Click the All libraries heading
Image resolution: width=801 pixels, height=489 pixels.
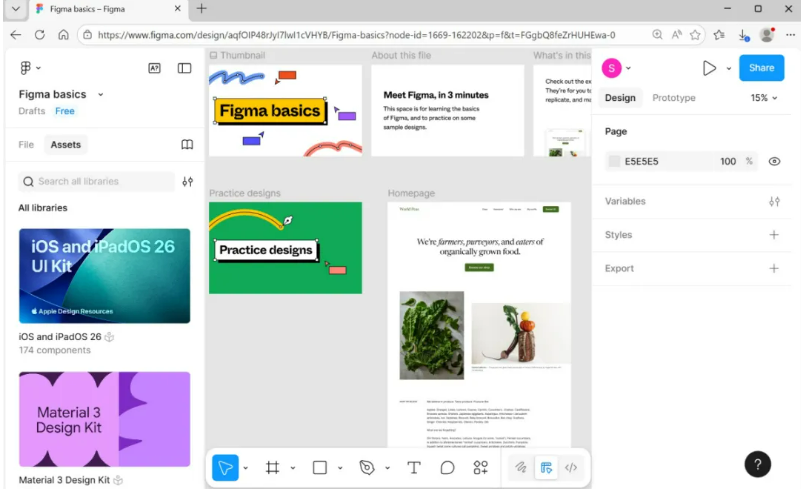coord(43,208)
